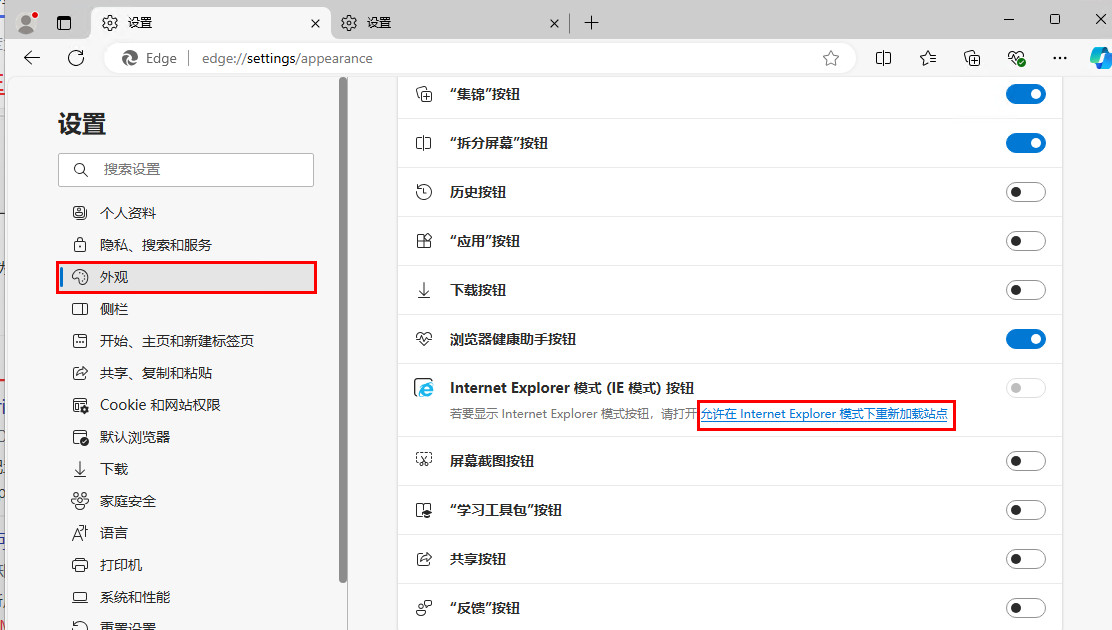This screenshot has width=1112, height=630.
Task: Click the address bar URL
Action: [287, 58]
